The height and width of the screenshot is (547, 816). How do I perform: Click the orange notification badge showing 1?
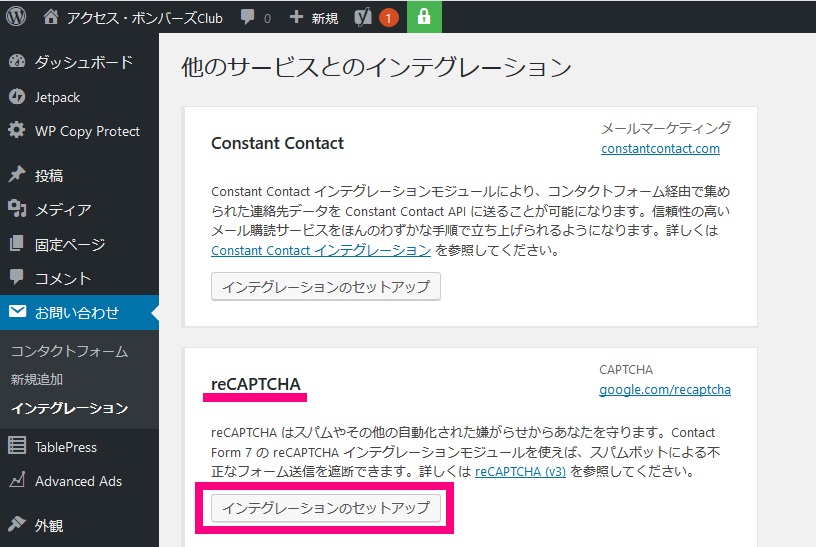pyautogui.click(x=388, y=18)
